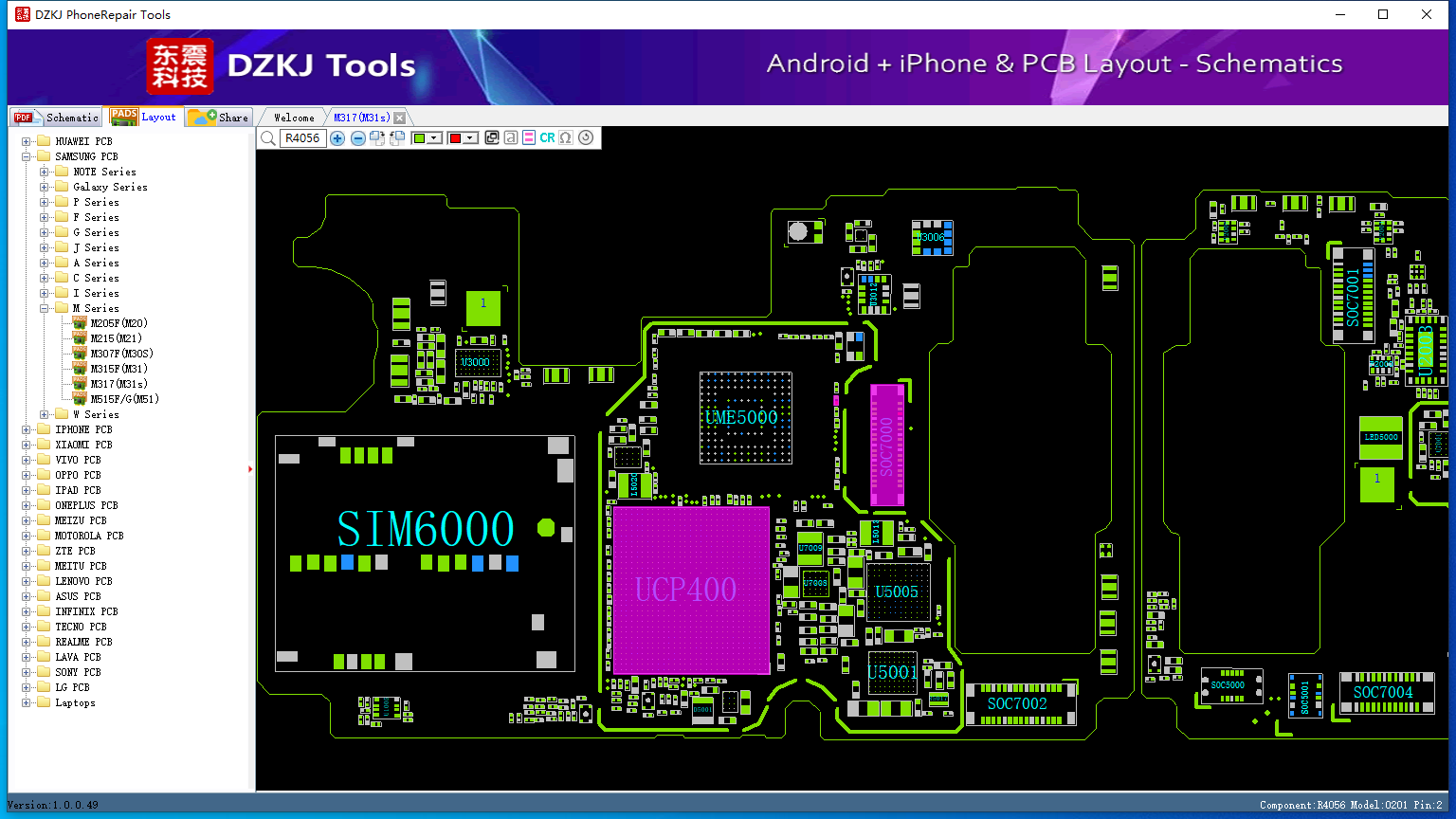Click the R4056 component search field
The height and width of the screenshot is (819, 1456).
coord(303,138)
